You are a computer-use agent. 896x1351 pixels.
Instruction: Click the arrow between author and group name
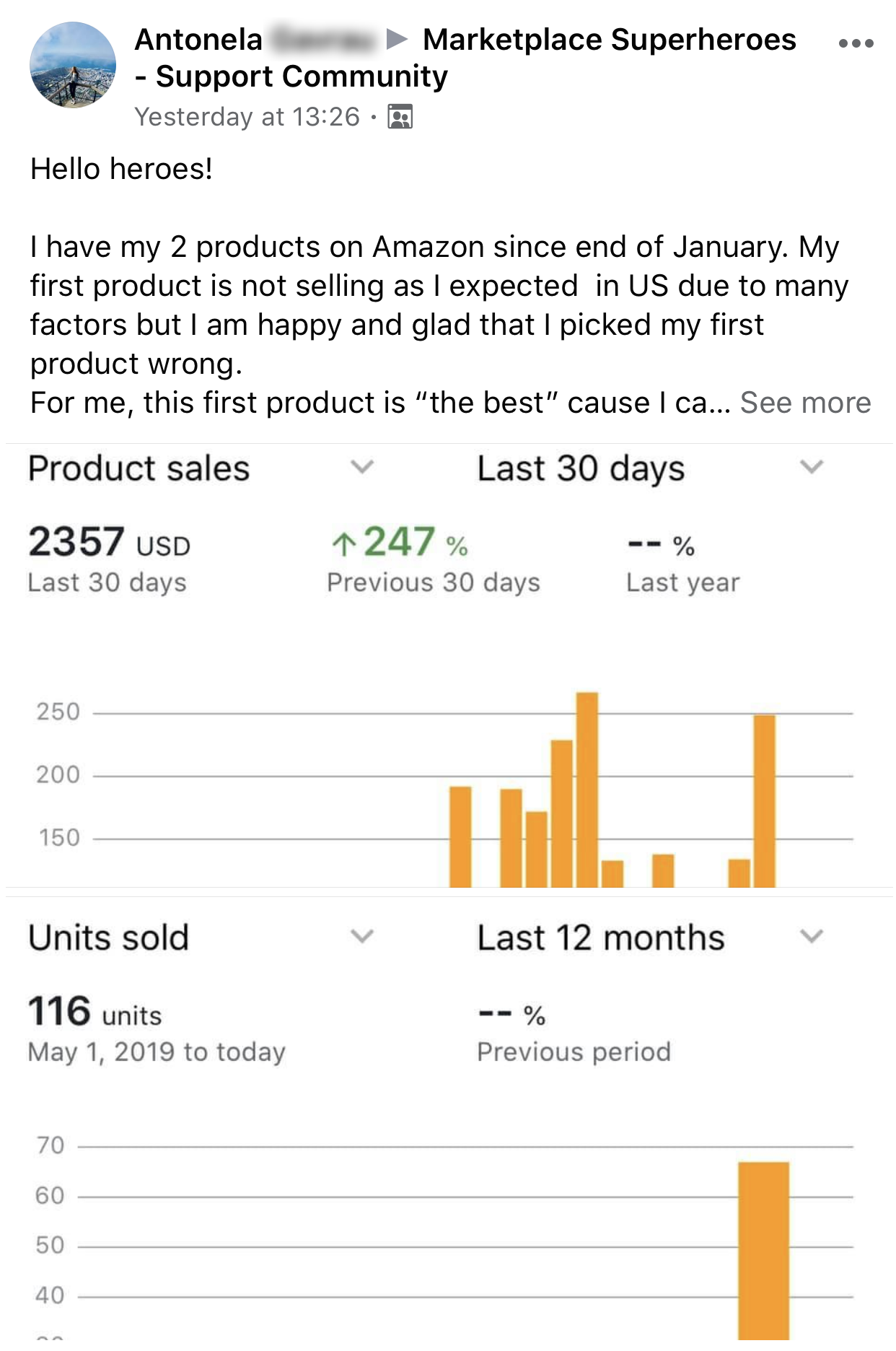[397, 39]
